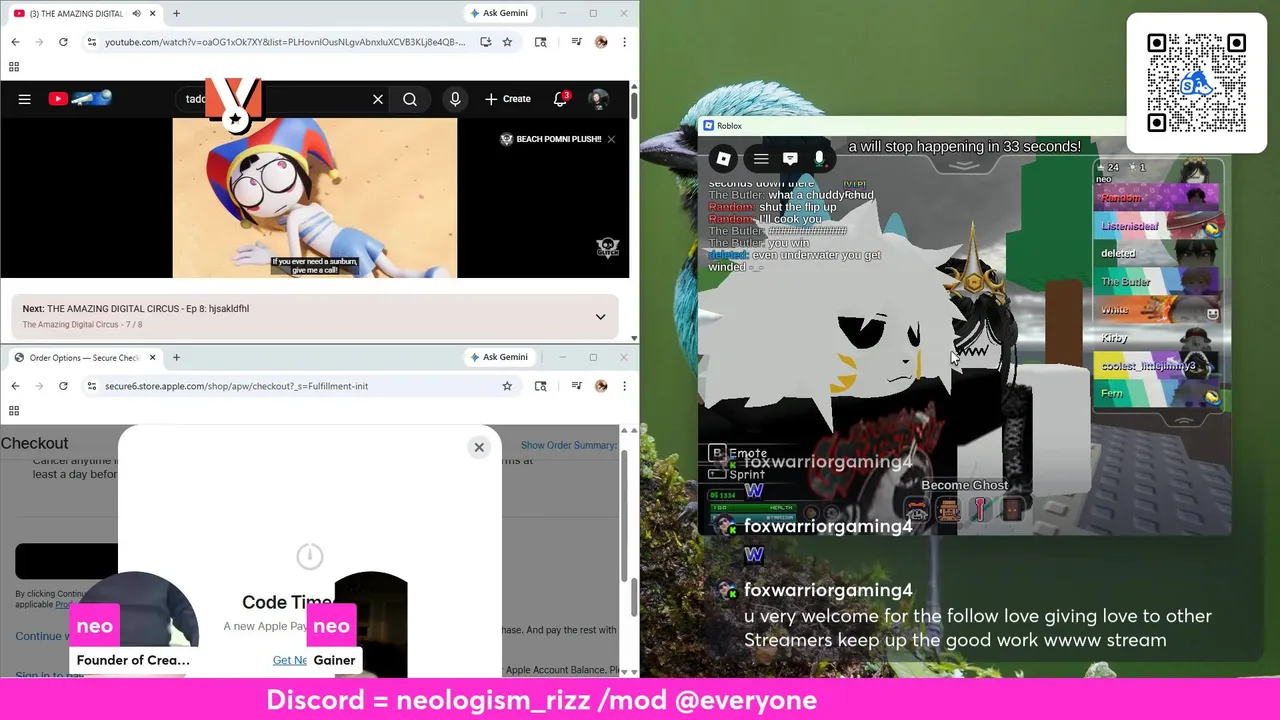Open Roblox hamburger menu in game
This screenshot has height=720, width=1280.
click(761, 159)
